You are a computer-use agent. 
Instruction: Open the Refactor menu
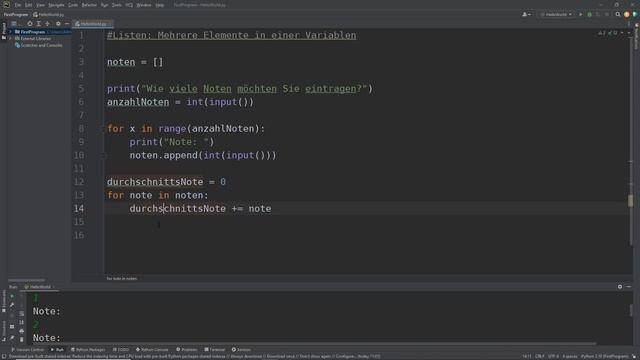[x=89, y=5]
